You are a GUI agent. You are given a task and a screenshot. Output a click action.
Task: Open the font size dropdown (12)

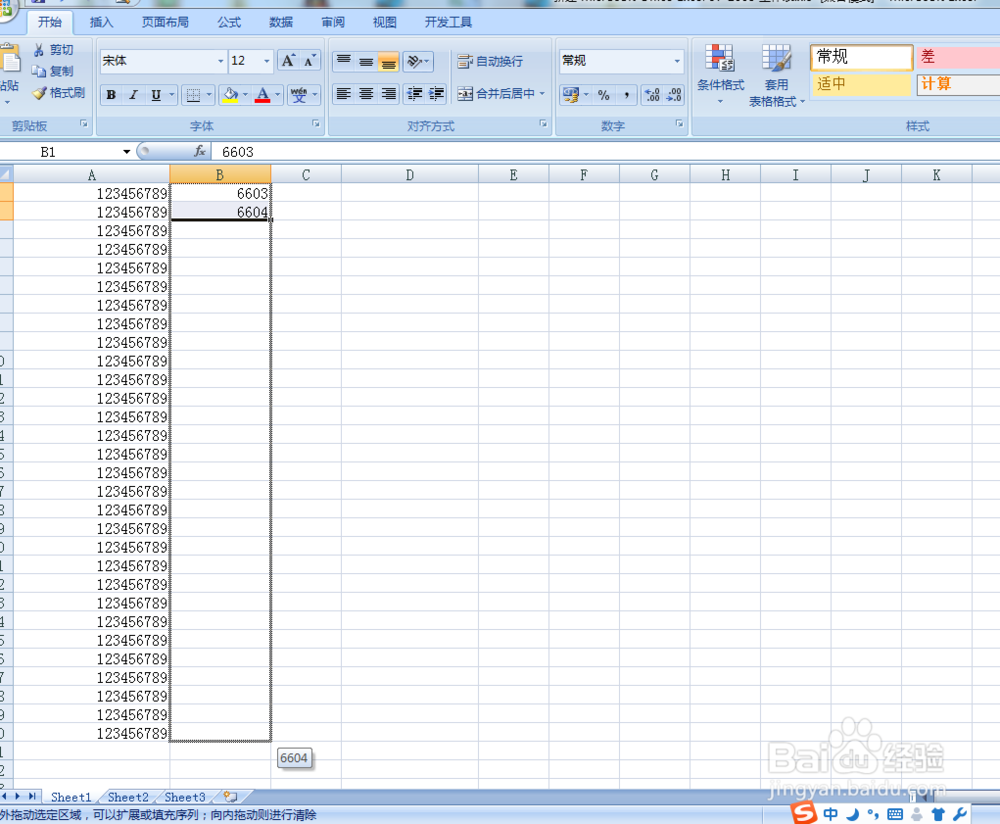[x=267, y=61]
